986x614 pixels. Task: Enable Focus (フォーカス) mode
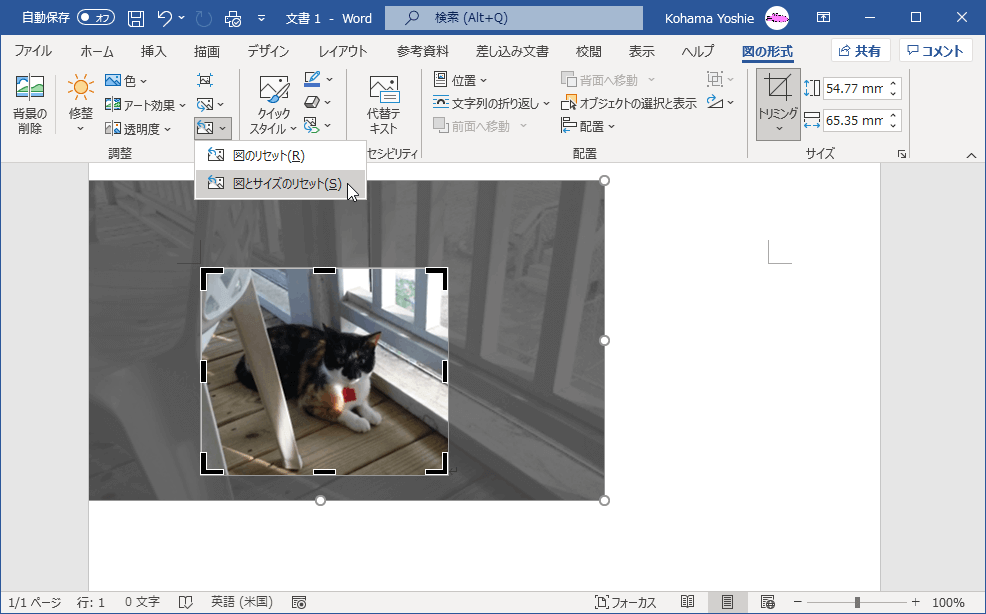pos(626,602)
